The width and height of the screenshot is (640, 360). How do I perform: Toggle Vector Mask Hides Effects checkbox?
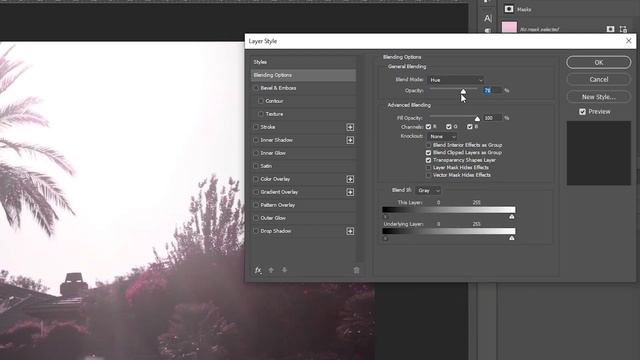[x=428, y=175]
